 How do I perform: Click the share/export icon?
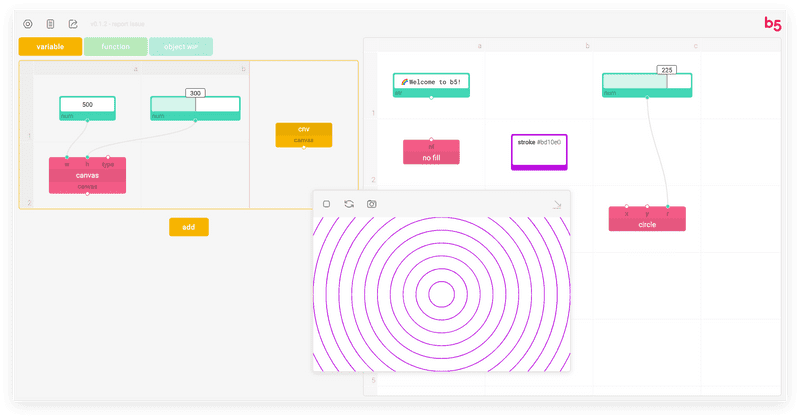coord(73,24)
